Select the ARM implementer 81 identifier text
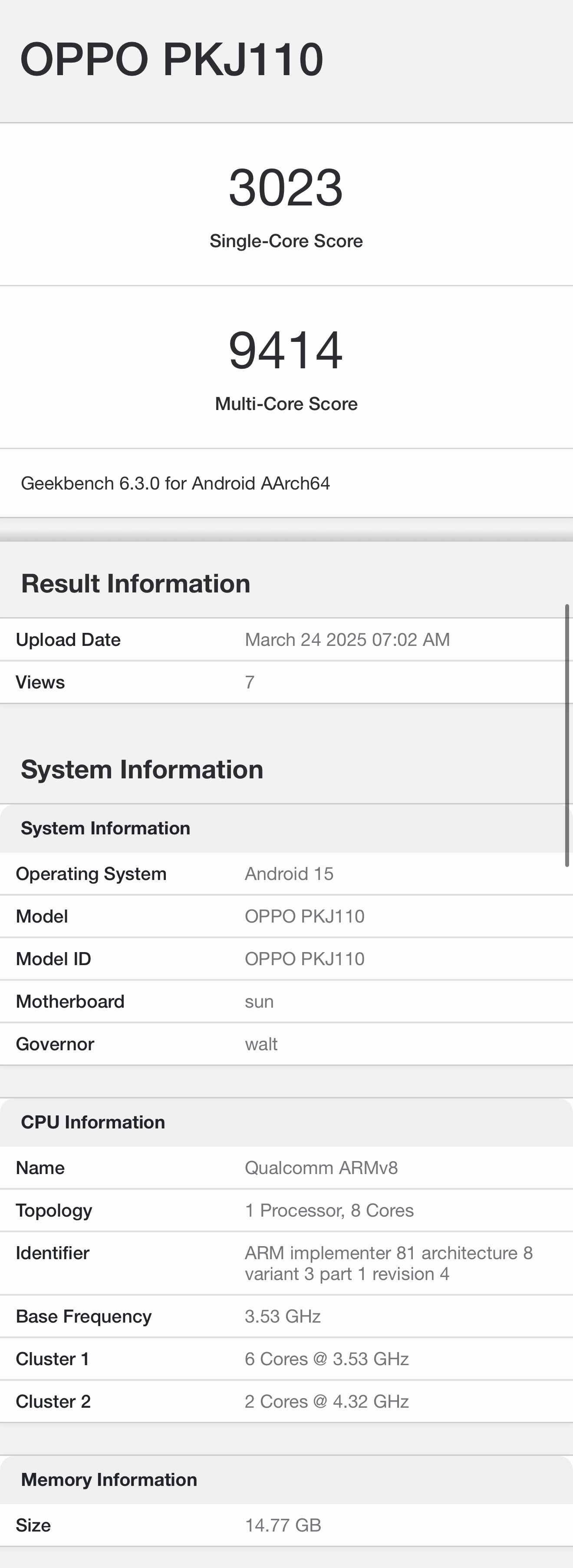 click(x=389, y=1264)
